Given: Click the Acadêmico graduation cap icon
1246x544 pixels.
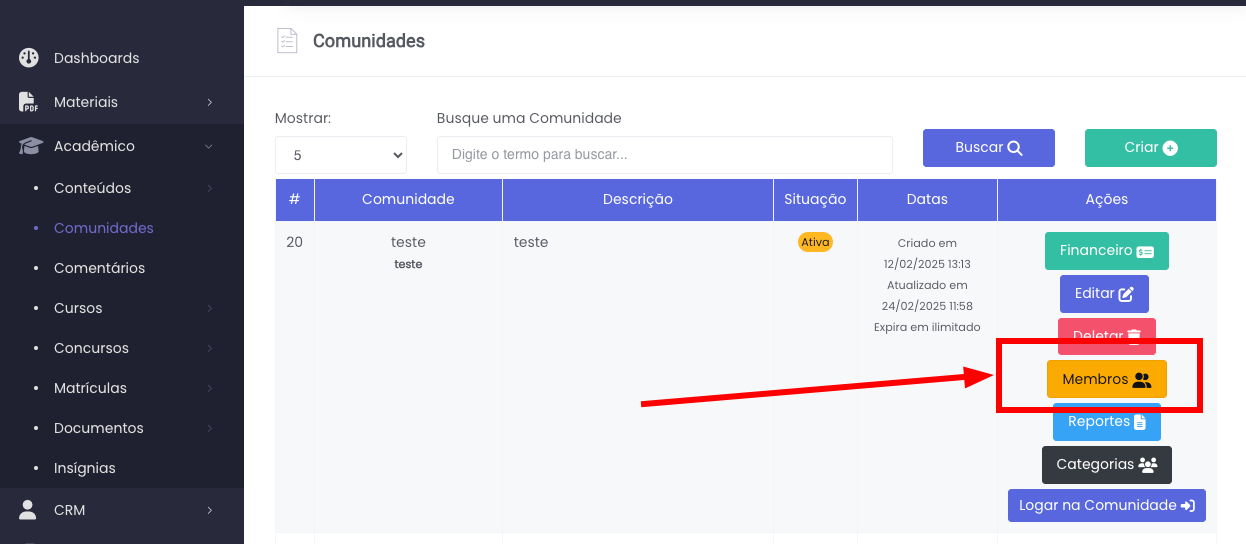Looking at the screenshot, I should click(30, 146).
